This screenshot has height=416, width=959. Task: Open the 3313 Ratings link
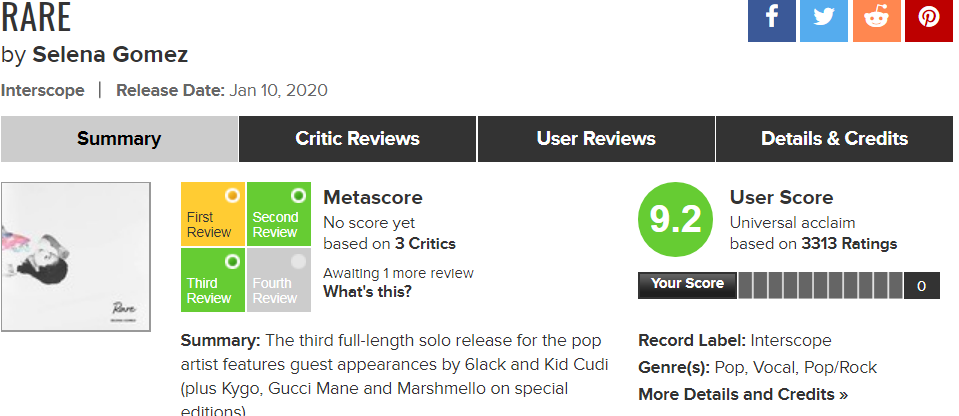(x=849, y=243)
